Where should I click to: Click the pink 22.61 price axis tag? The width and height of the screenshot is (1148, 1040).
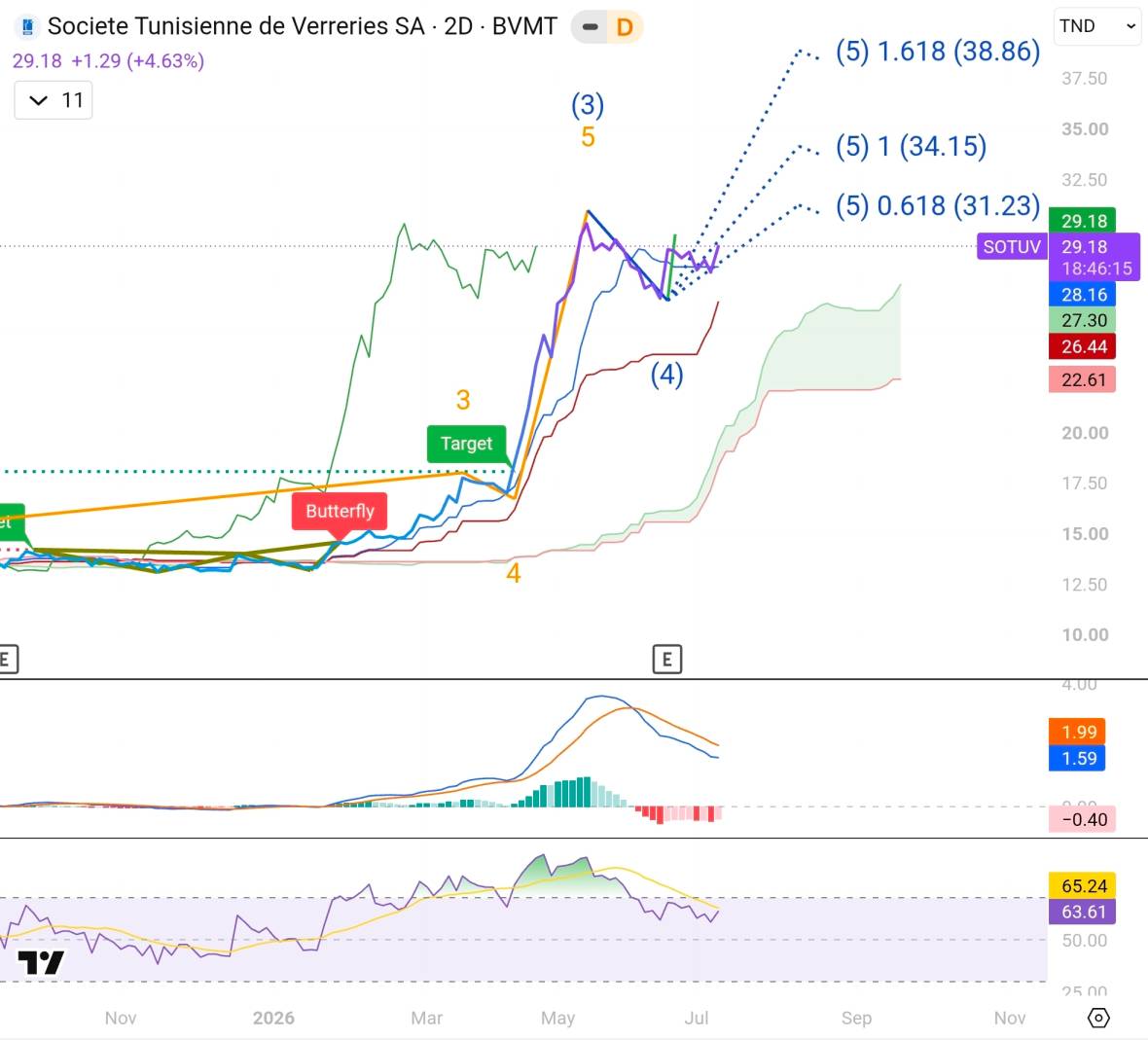click(x=1083, y=379)
